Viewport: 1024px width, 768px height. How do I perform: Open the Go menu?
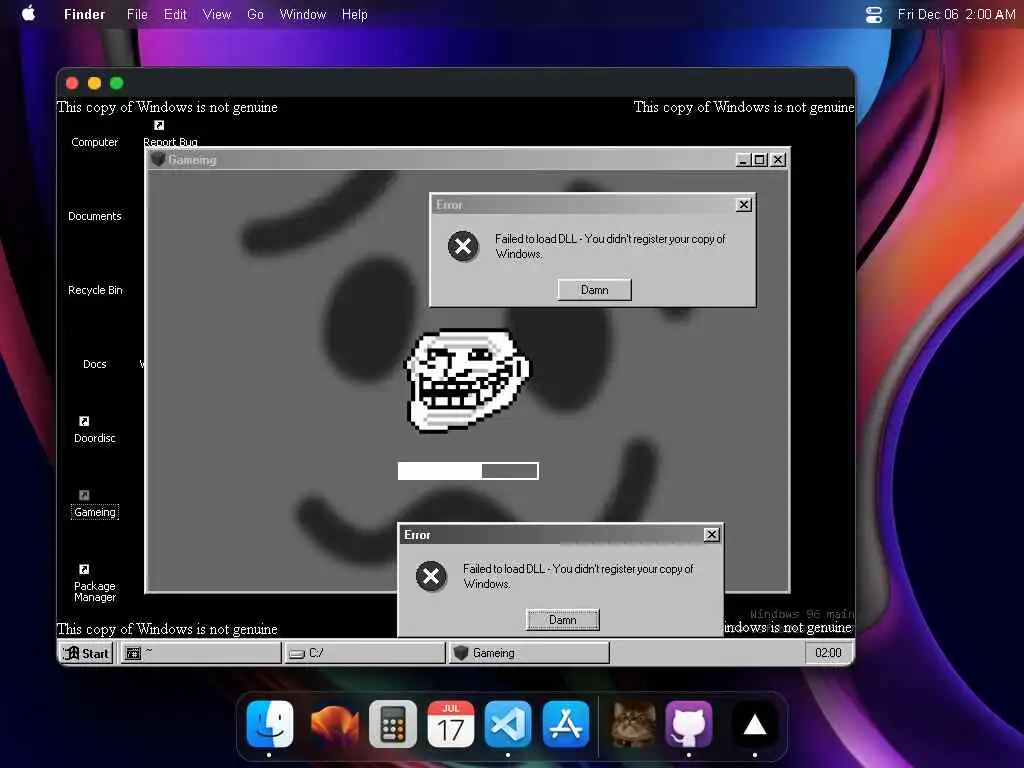(255, 14)
